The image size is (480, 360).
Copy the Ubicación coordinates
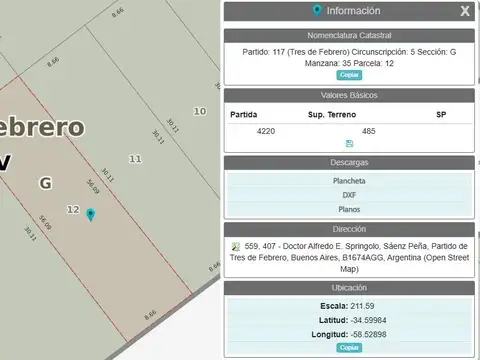point(349,348)
